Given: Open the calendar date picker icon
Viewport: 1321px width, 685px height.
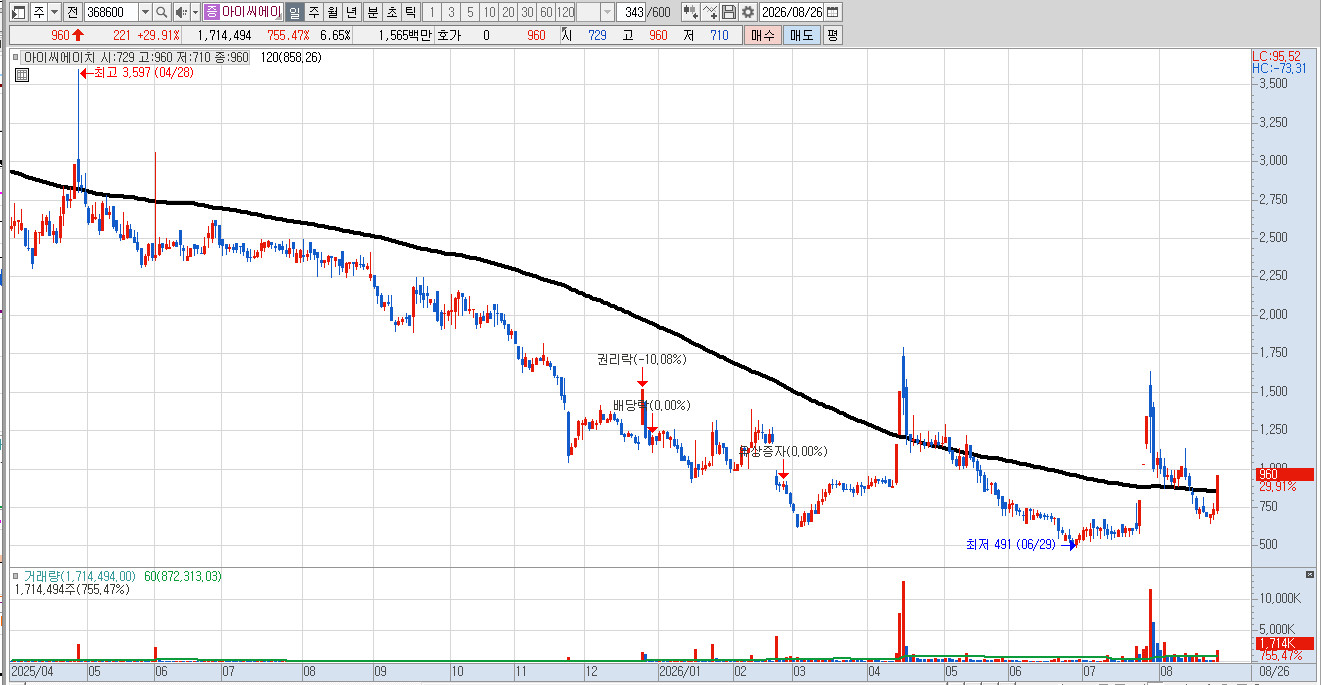Looking at the screenshot, I should [x=834, y=12].
